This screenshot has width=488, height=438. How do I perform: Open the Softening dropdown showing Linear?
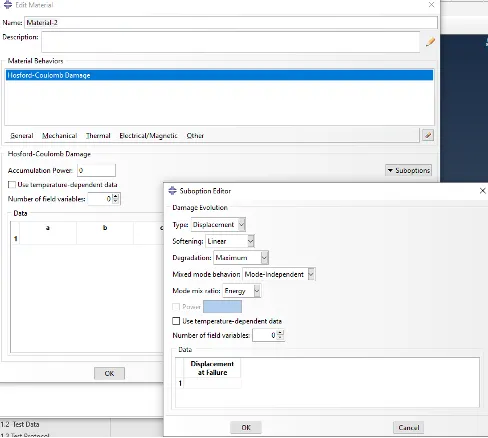[230, 241]
